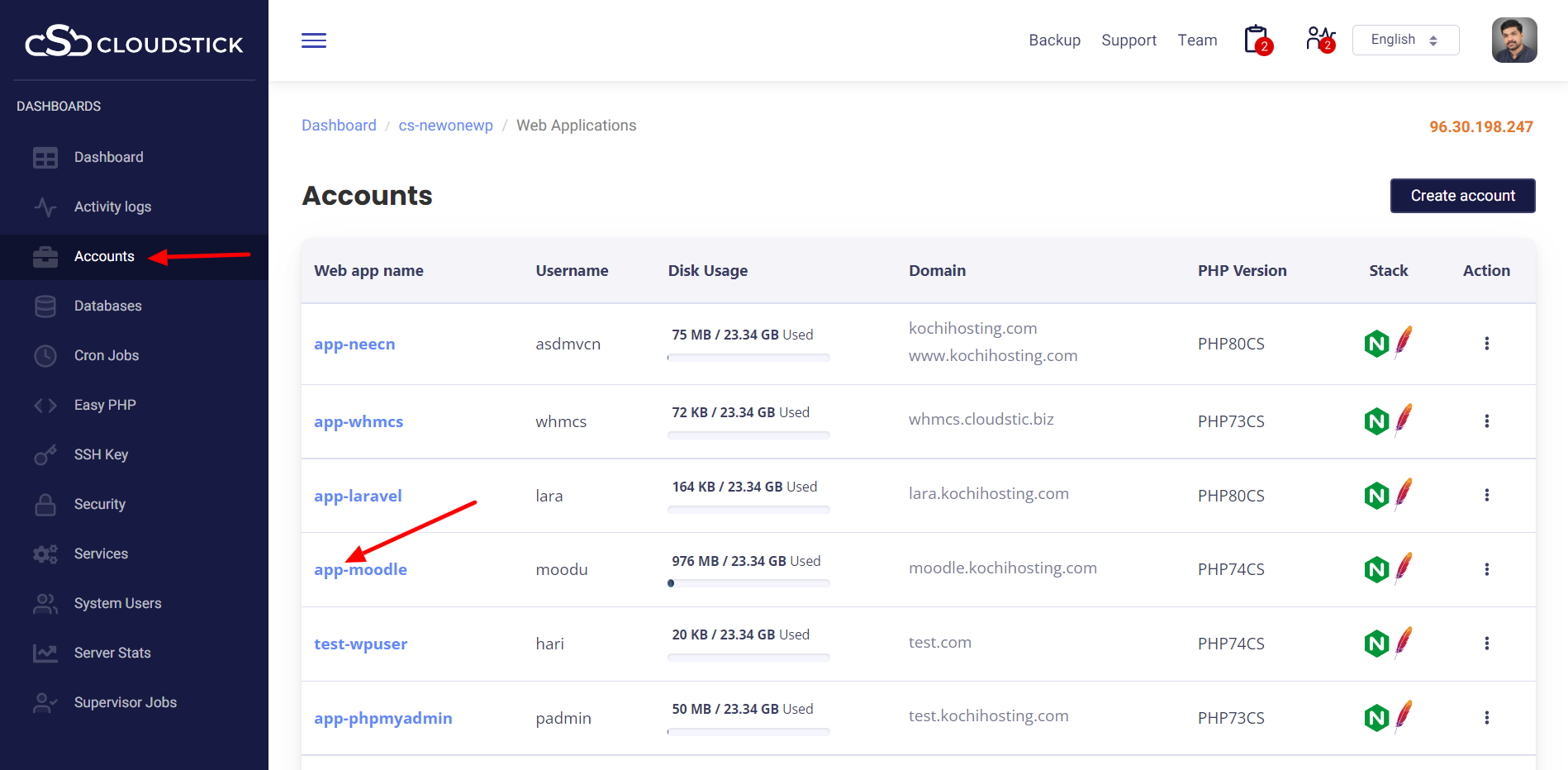Go to Databases in the sidebar
Image resolution: width=1568 pixels, height=770 pixels.
pyautogui.click(x=107, y=306)
